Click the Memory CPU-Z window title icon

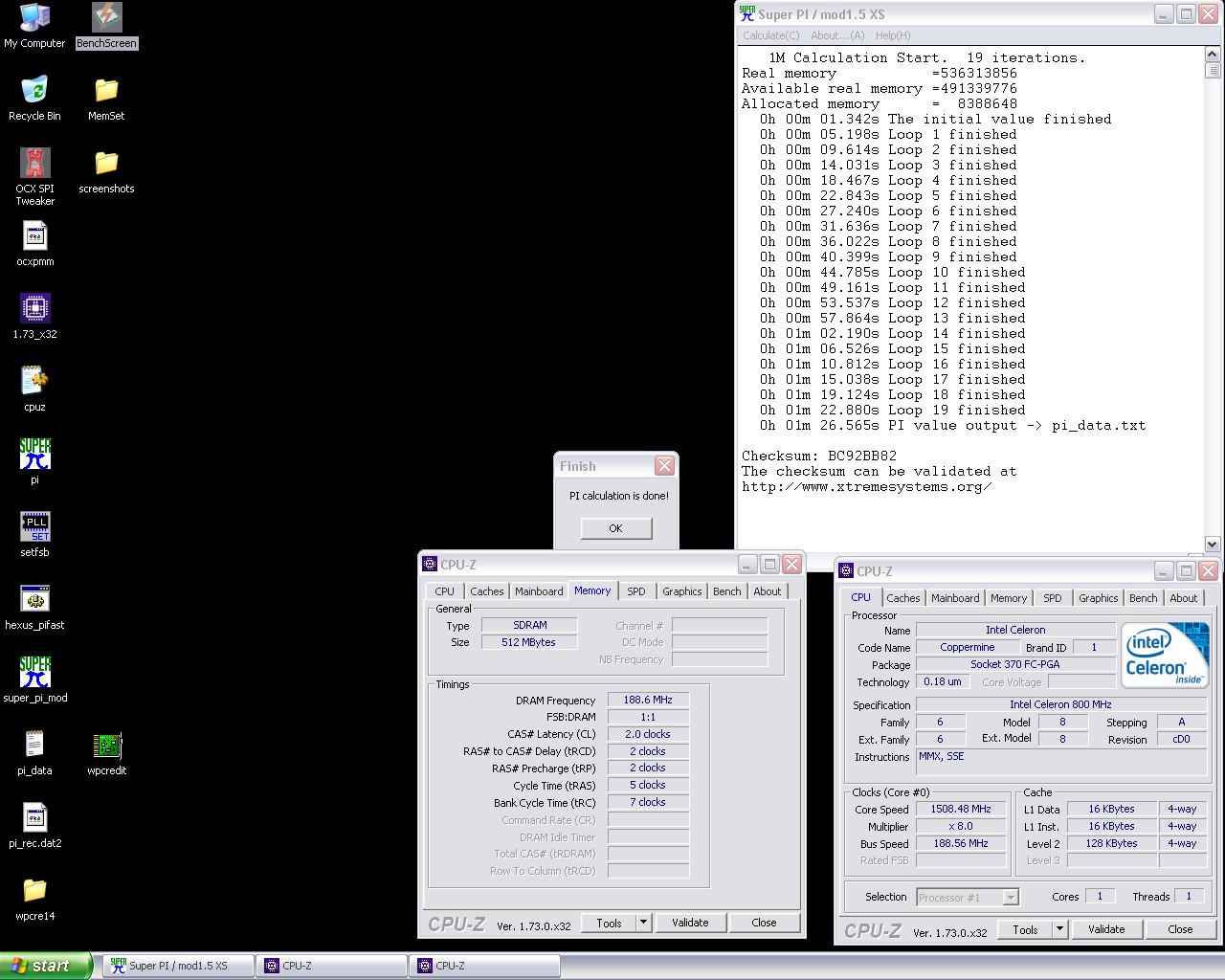430,564
